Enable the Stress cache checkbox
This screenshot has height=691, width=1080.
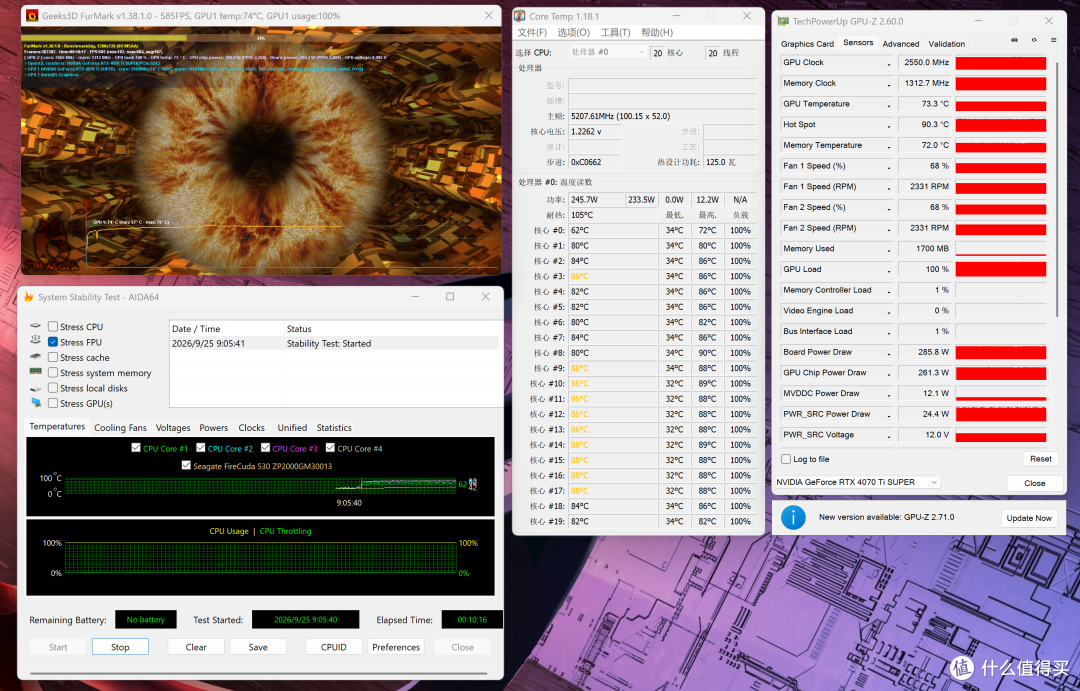click(x=53, y=357)
